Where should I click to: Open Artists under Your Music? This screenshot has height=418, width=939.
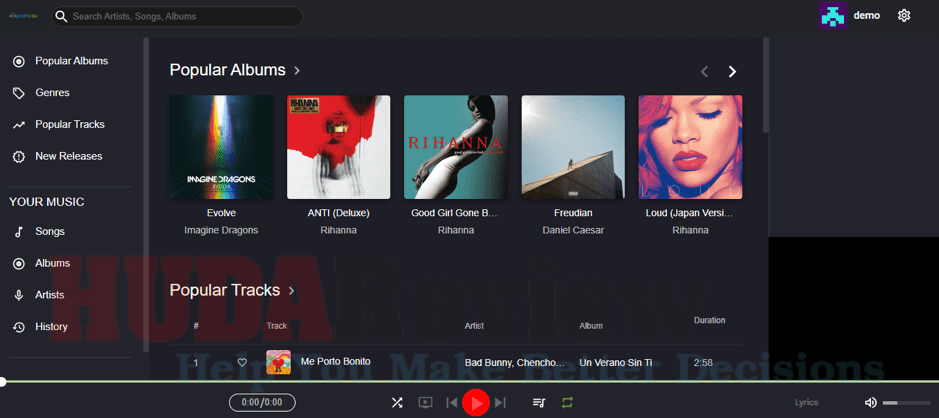tap(50, 295)
